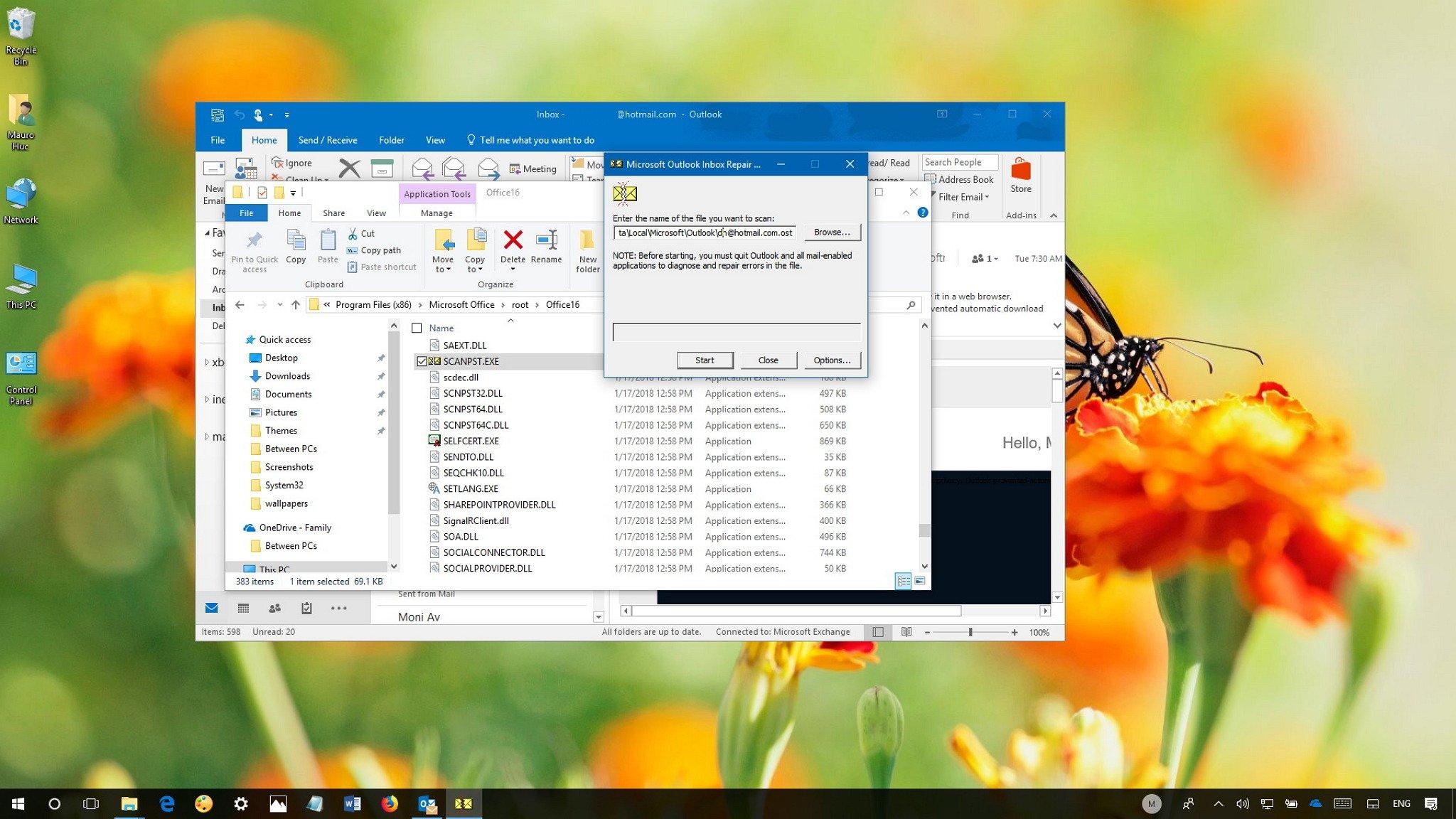Switch to the Share tab in File Explorer
1456x819 pixels.
click(x=333, y=213)
